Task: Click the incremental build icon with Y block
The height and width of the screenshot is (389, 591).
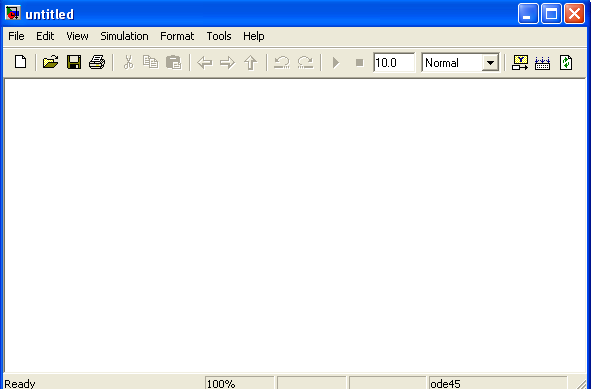Action: [x=520, y=63]
